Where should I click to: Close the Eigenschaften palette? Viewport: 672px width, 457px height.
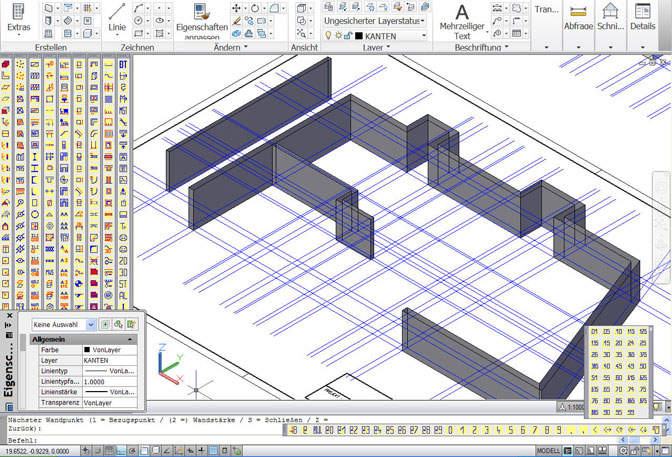point(9,316)
